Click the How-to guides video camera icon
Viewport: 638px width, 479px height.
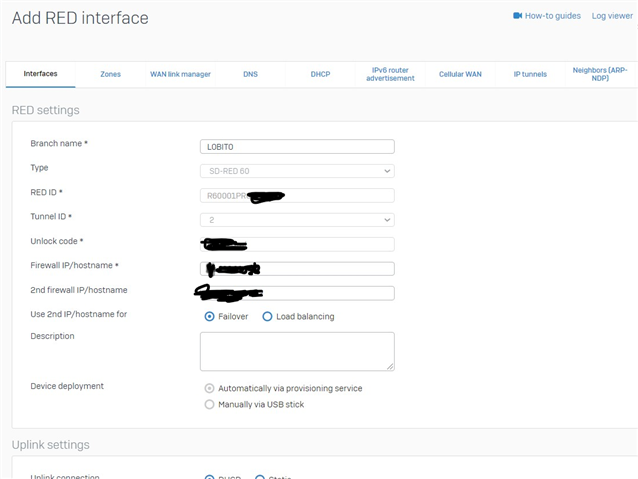[517, 15]
